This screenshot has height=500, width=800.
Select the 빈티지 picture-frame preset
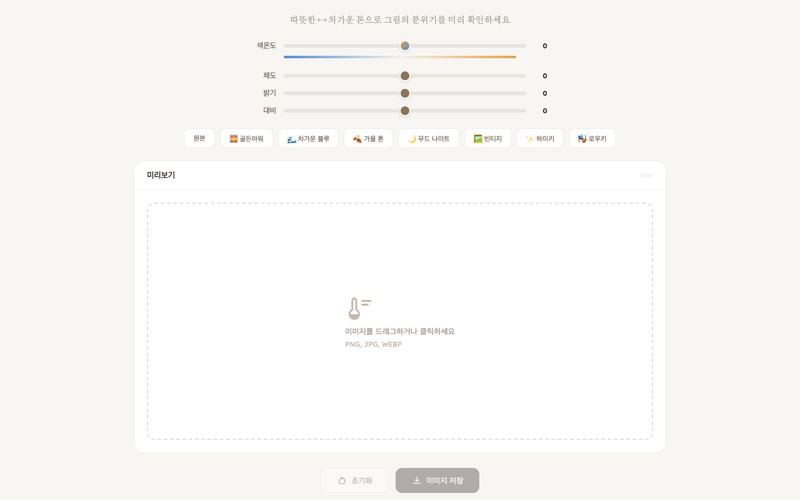[488, 138]
